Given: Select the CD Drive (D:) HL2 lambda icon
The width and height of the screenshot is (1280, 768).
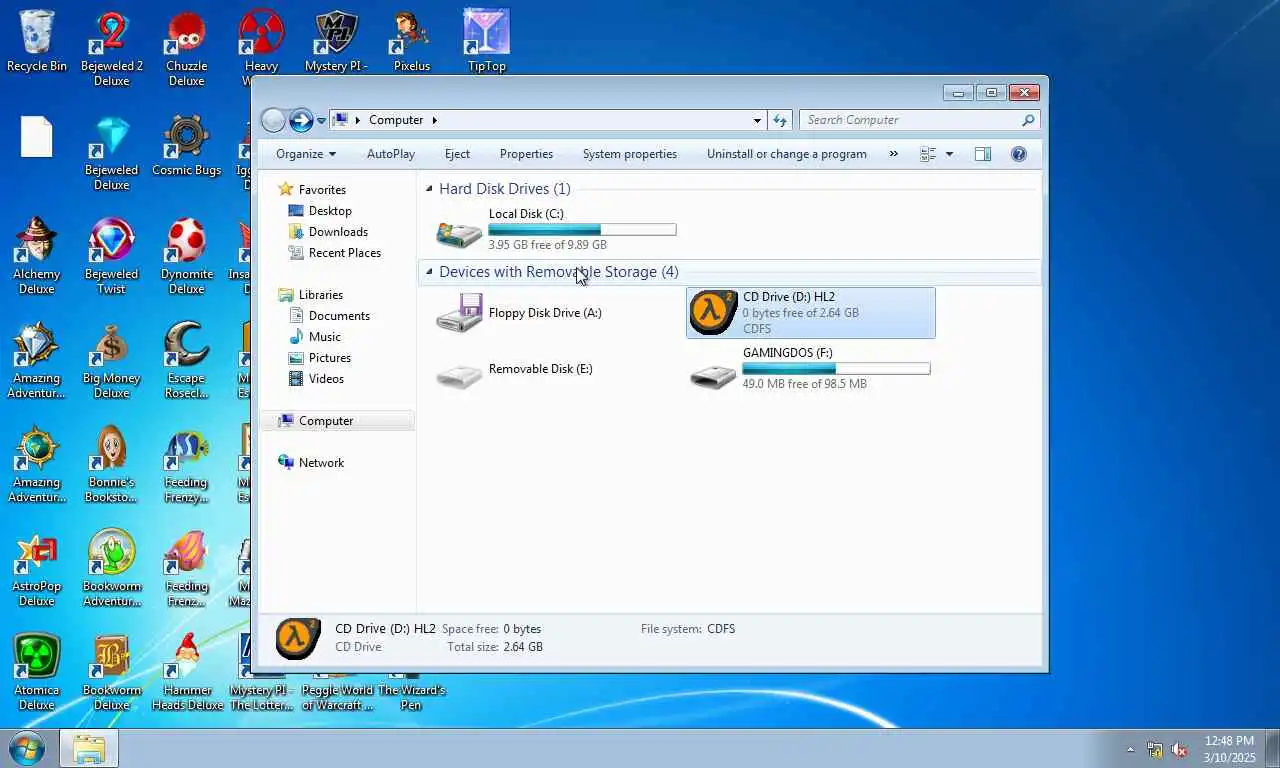Looking at the screenshot, I should 713,313.
